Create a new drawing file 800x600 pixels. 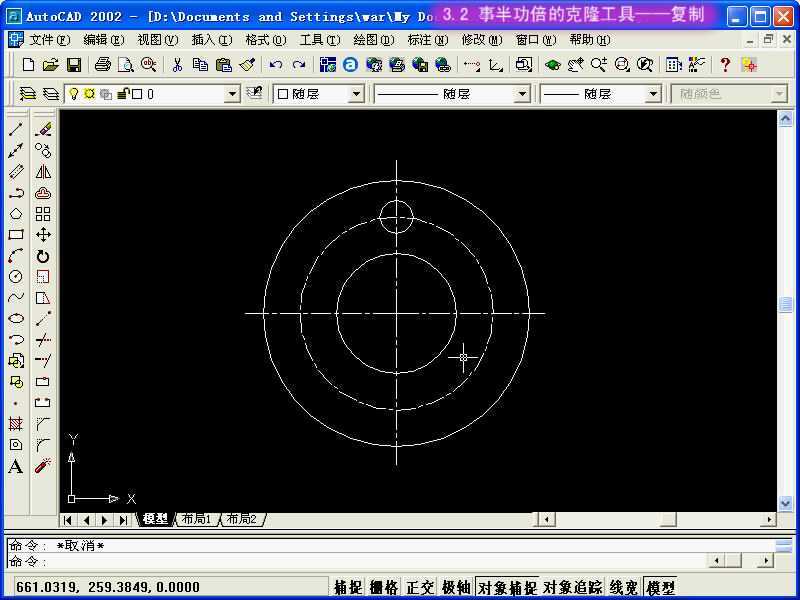29,65
